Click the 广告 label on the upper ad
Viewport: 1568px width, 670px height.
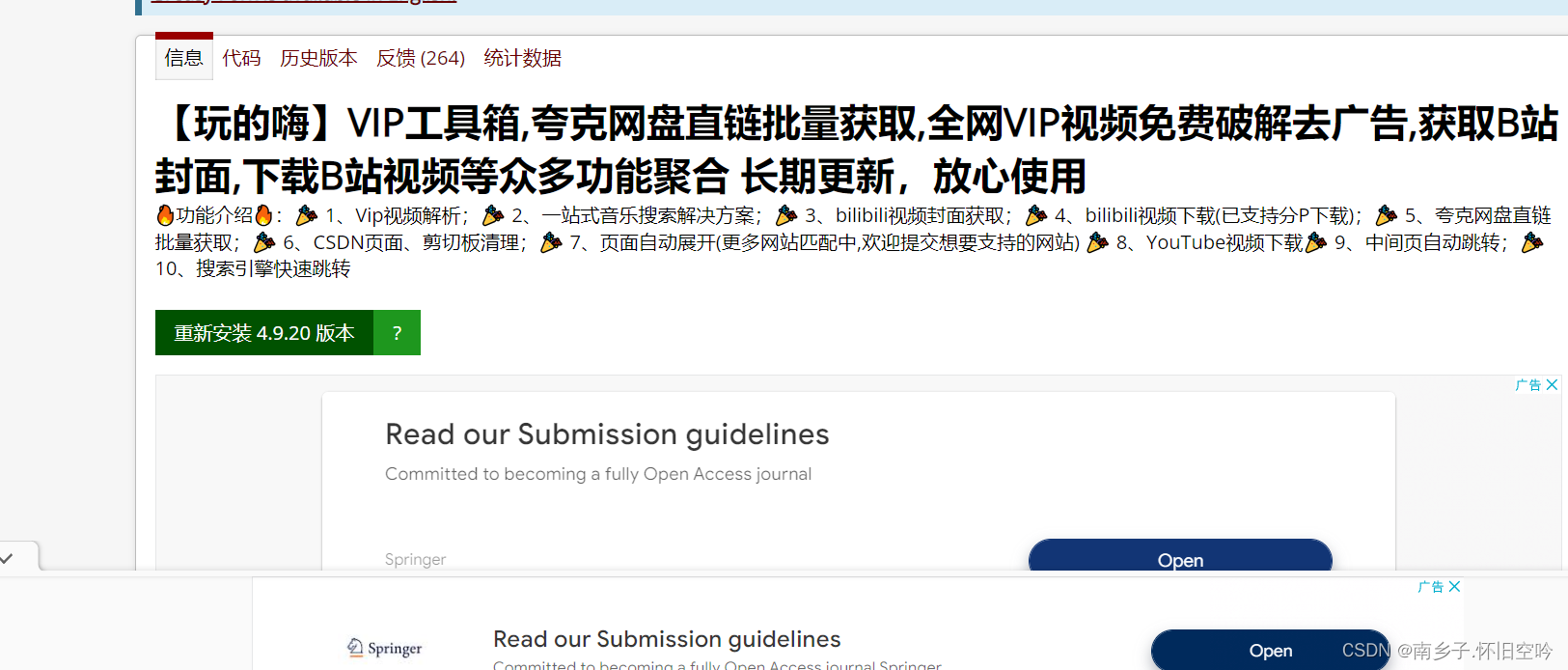[x=1528, y=384]
